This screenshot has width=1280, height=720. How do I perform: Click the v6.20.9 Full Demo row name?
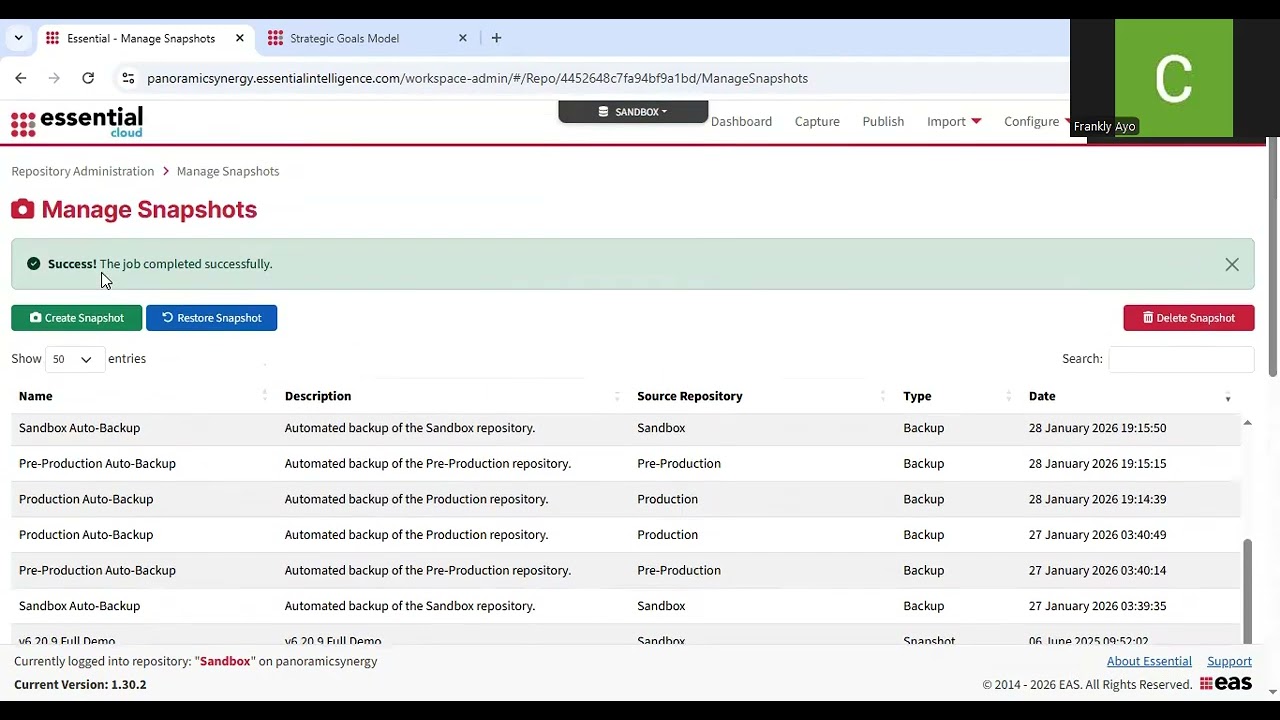pos(67,640)
